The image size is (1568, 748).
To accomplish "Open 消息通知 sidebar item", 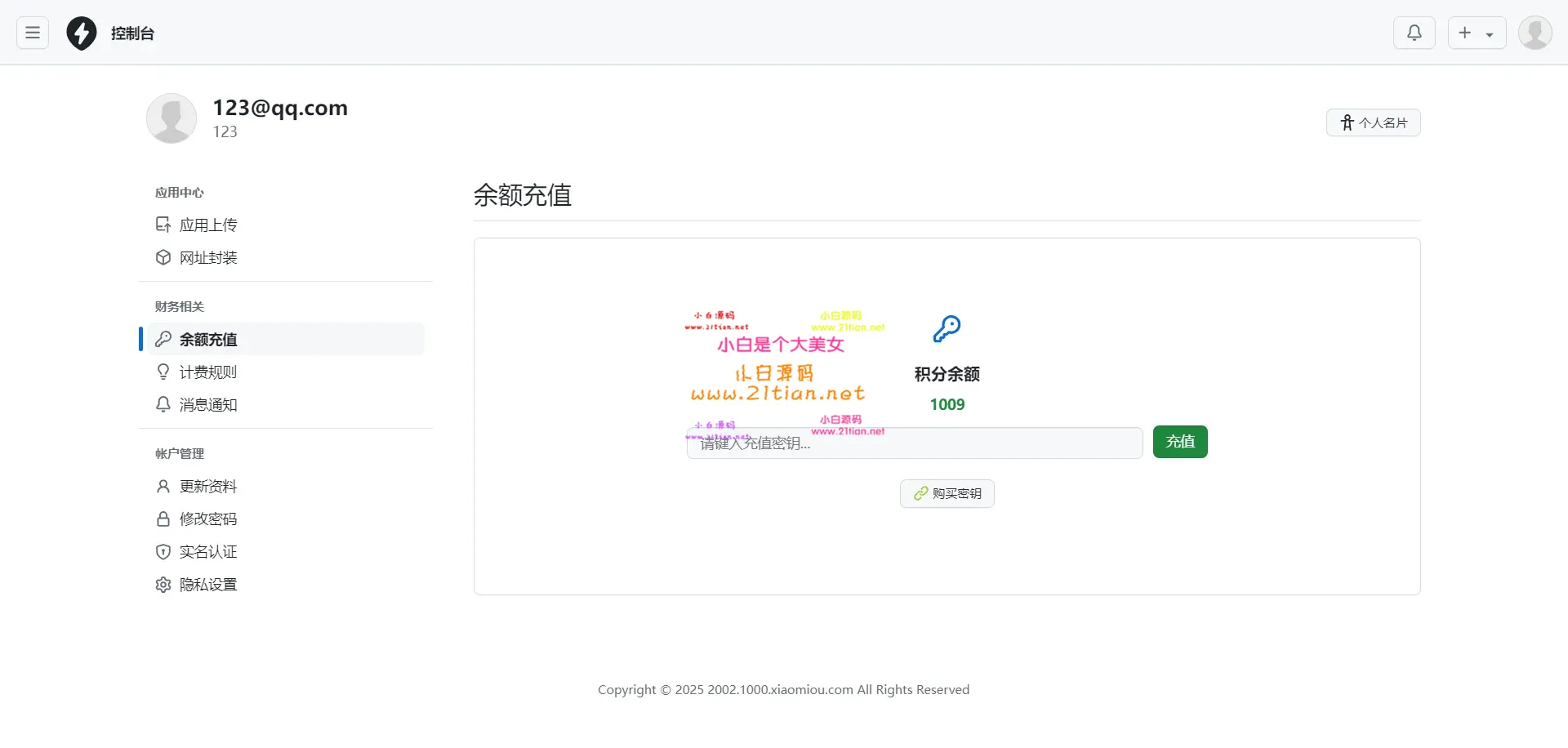I will click(207, 404).
